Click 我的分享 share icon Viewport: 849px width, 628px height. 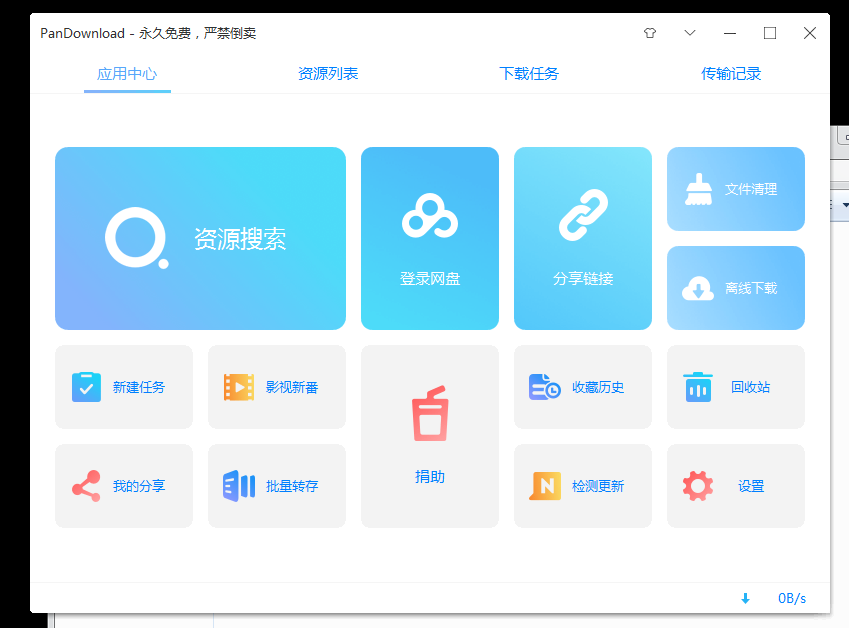coord(87,486)
